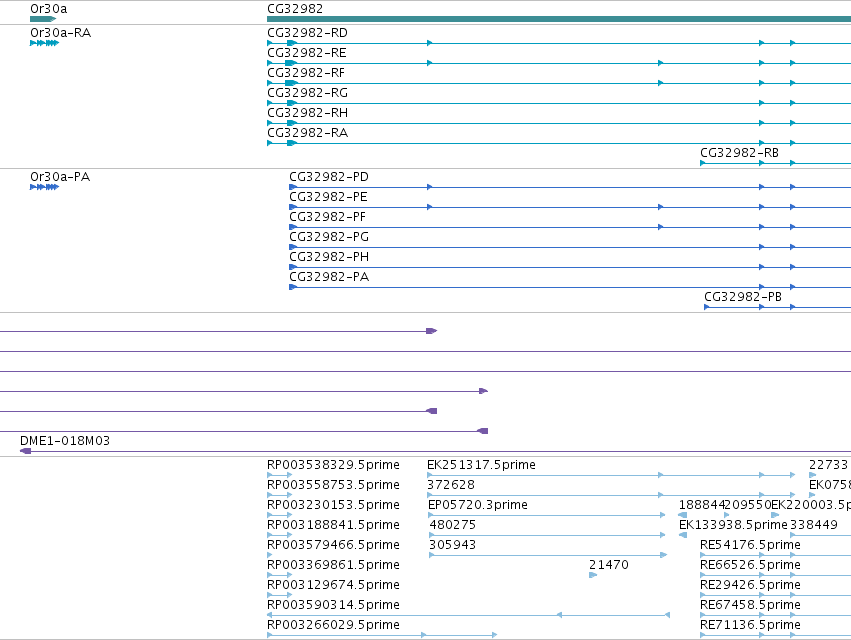The width and height of the screenshot is (851, 640).
Task: Select transcript CG32982-RG label
Action: (x=307, y=93)
